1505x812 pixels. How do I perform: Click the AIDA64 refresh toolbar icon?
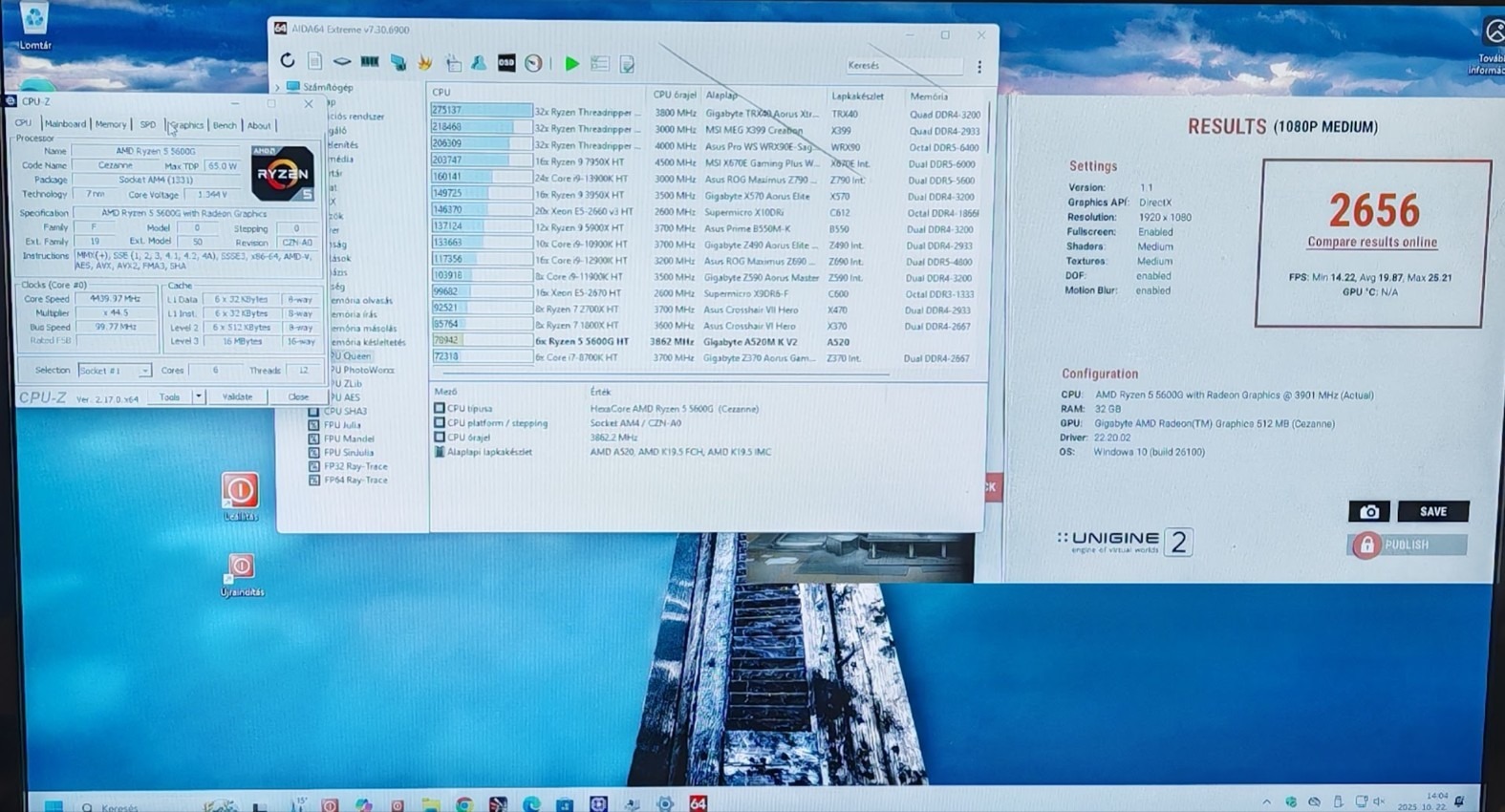point(288,61)
